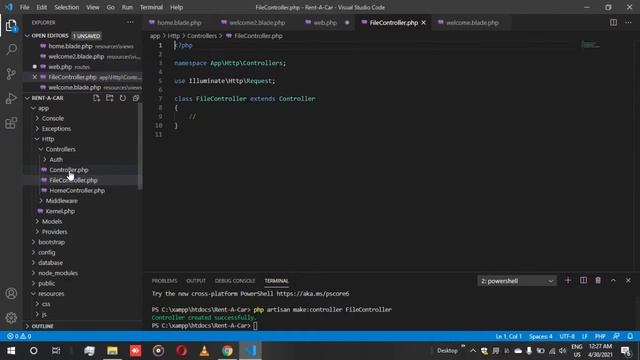This screenshot has width=640, height=360.
Task: Close FileController.php in Open Editors list
Action: (x=35, y=77)
